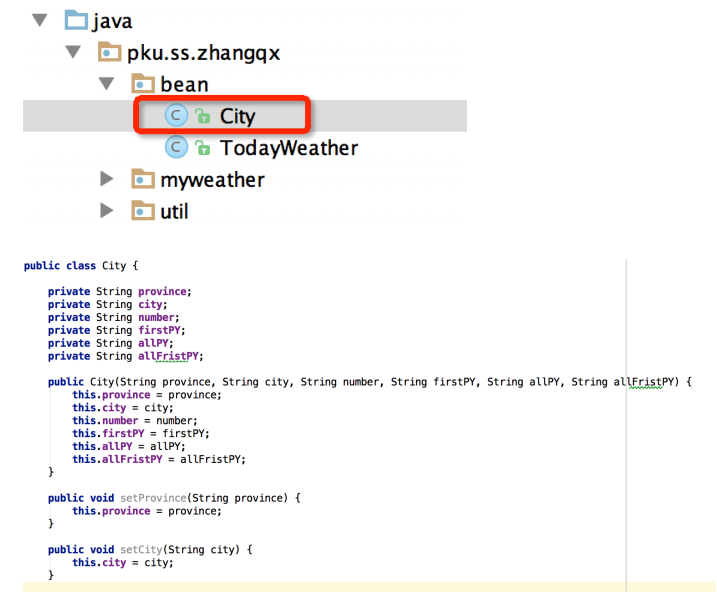Expand the myweather package

tap(107, 180)
